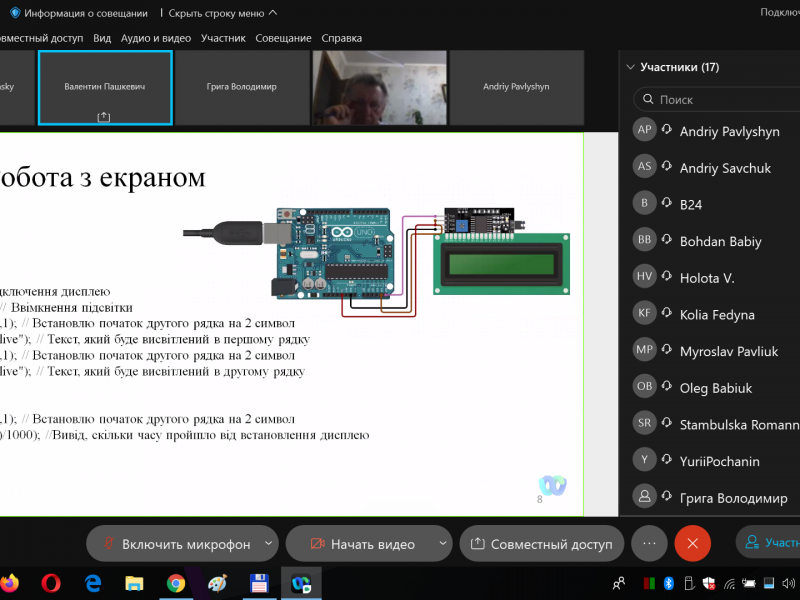Toggle camera with Начать видео
Viewport: 800px width, 600px height.
point(361,544)
